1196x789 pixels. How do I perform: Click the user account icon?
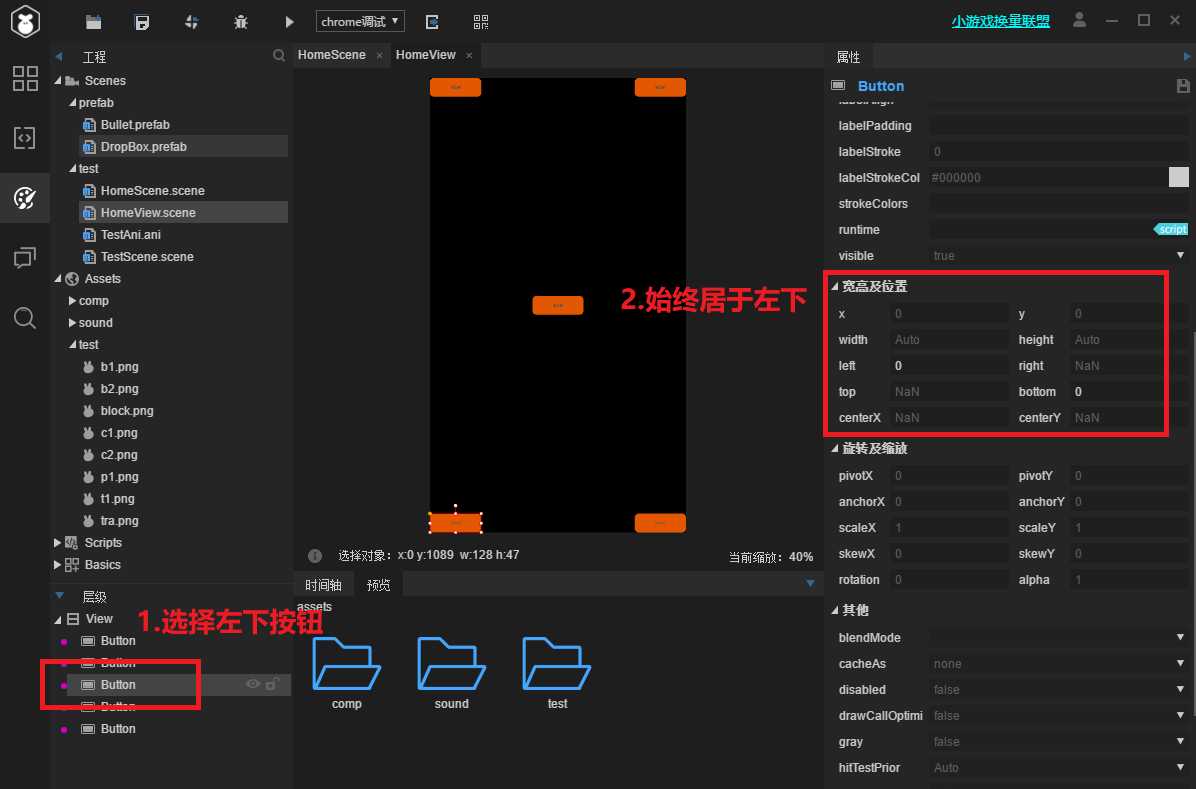click(x=1079, y=20)
